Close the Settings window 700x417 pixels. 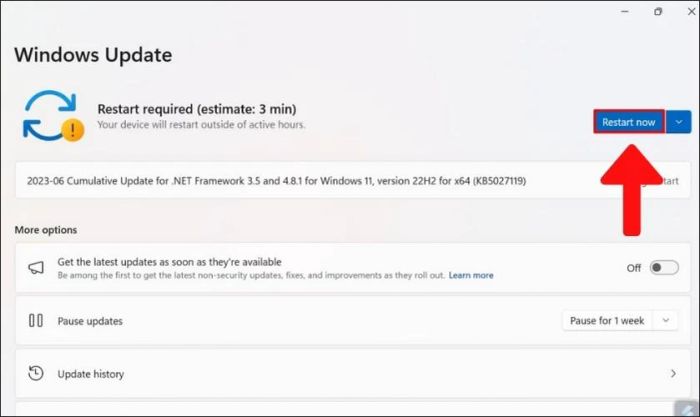(x=692, y=12)
